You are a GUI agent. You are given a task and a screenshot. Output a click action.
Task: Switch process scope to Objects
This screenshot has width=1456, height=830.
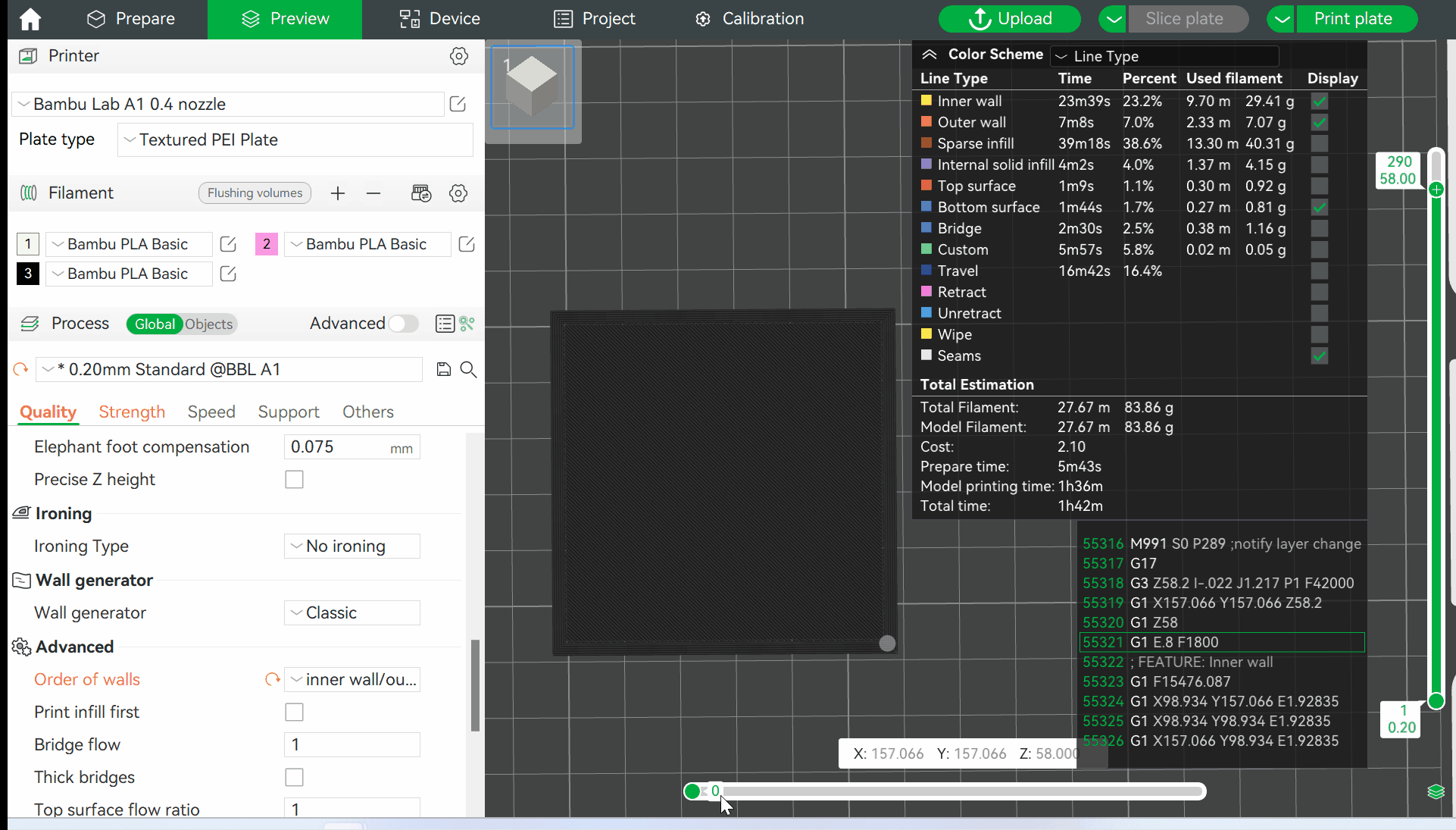point(209,324)
